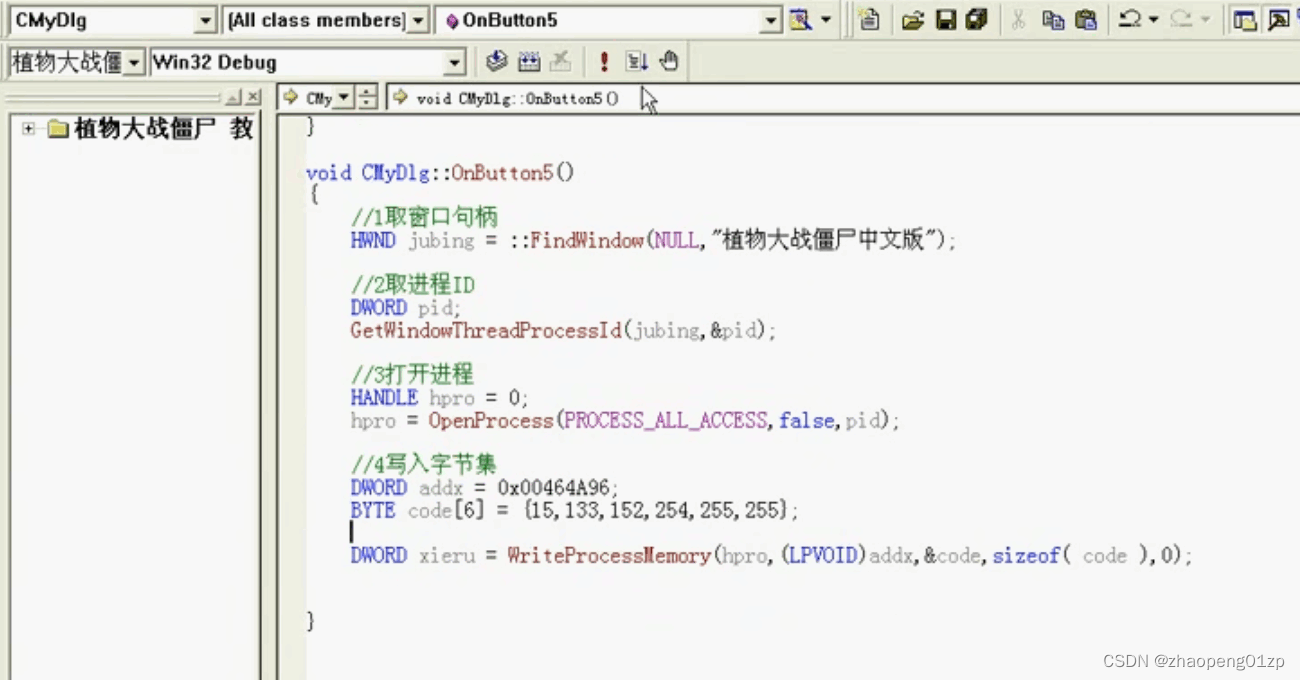
Task: Click the FindWindow call in code
Action: [x=587, y=241]
